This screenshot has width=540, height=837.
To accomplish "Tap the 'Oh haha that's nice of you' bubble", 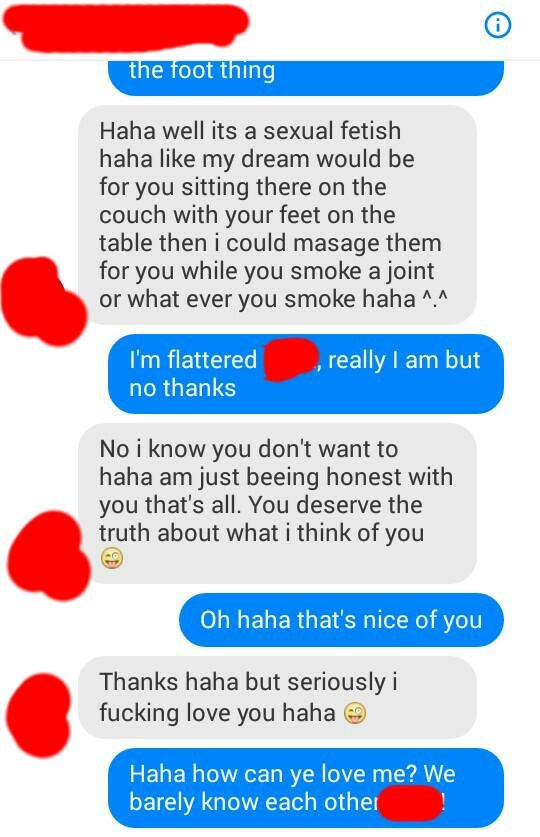I will click(342, 620).
